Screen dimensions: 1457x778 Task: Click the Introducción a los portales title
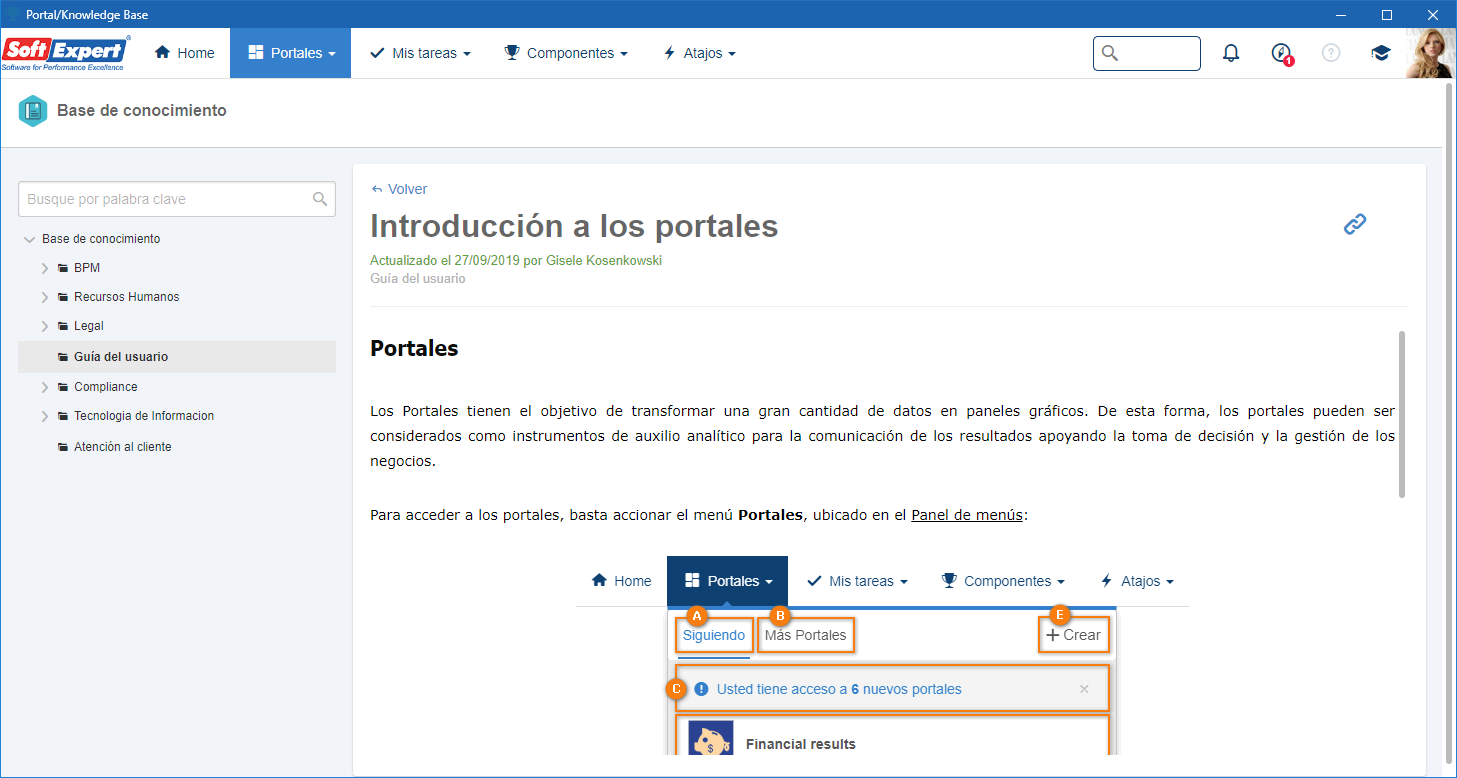574,226
